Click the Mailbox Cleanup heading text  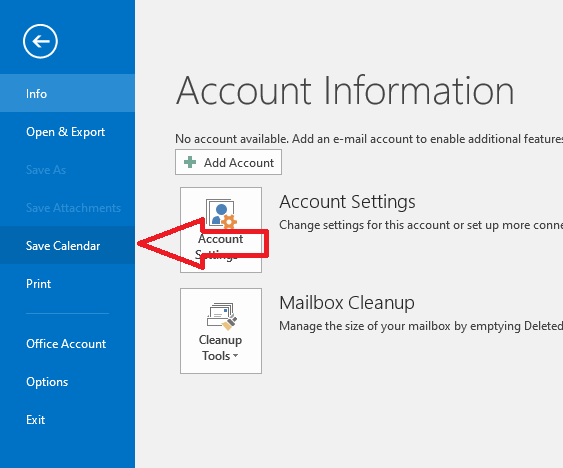[347, 303]
